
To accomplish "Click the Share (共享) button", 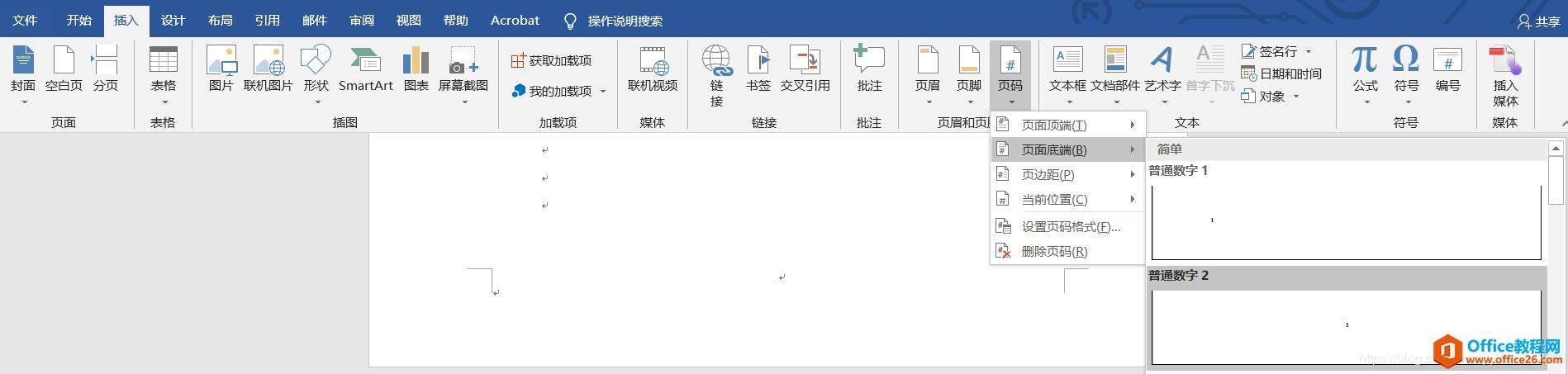I will (x=1538, y=22).
